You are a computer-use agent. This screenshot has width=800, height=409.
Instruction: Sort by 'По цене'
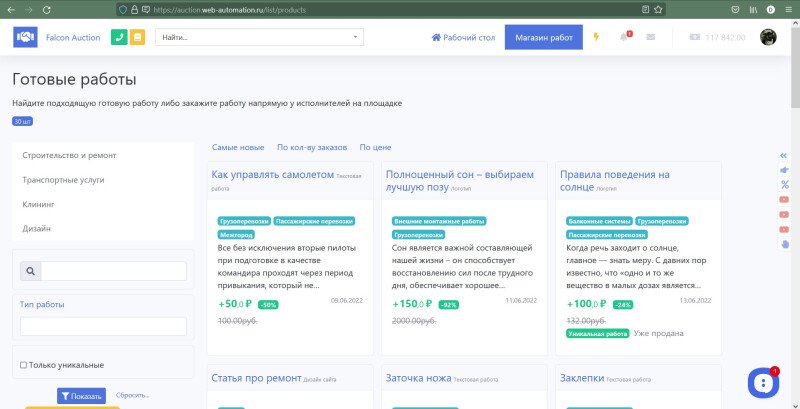pyautogui.click(x=376, y=147)
